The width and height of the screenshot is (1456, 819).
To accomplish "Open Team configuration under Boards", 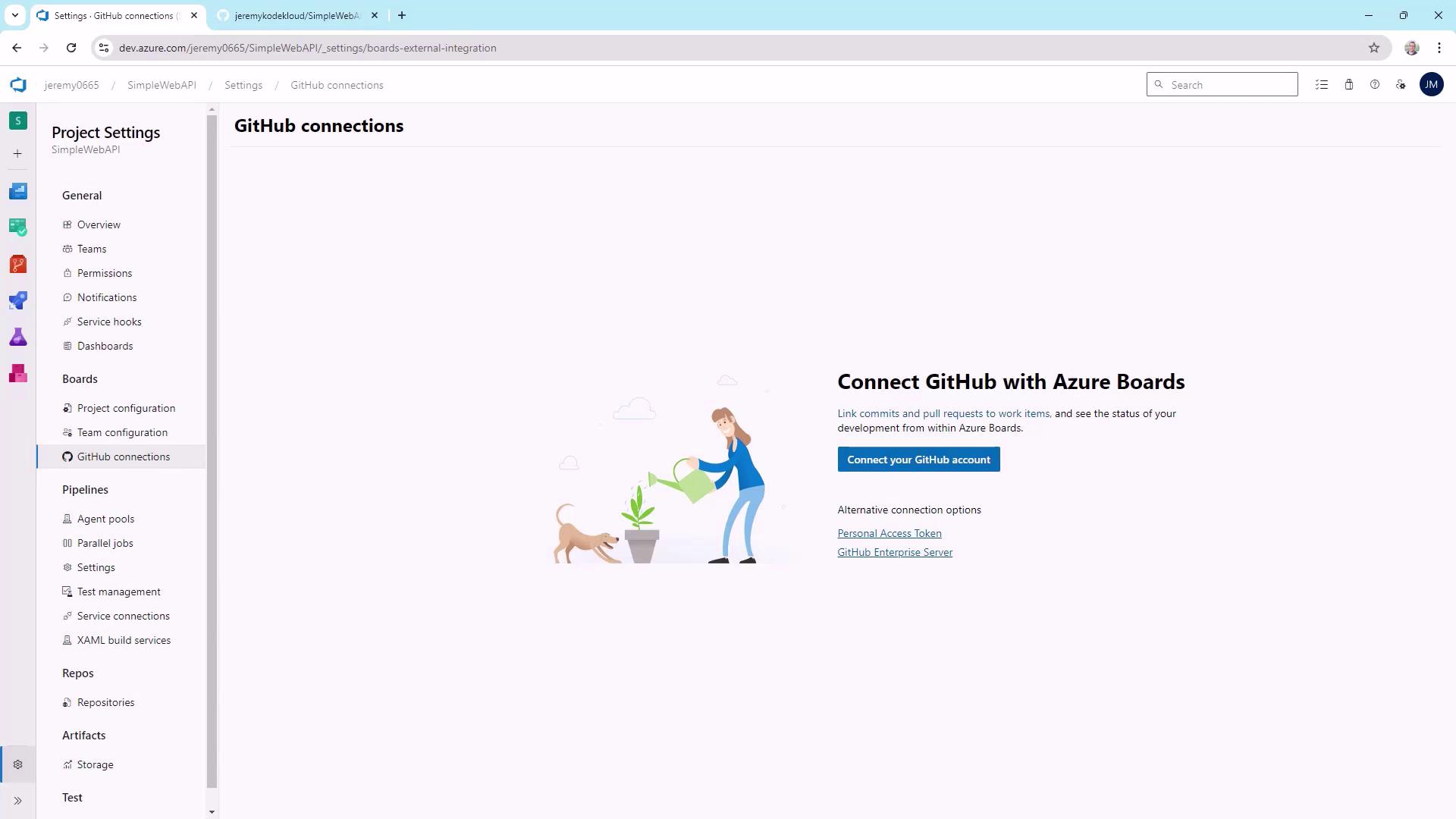I will tap(121, 432).
